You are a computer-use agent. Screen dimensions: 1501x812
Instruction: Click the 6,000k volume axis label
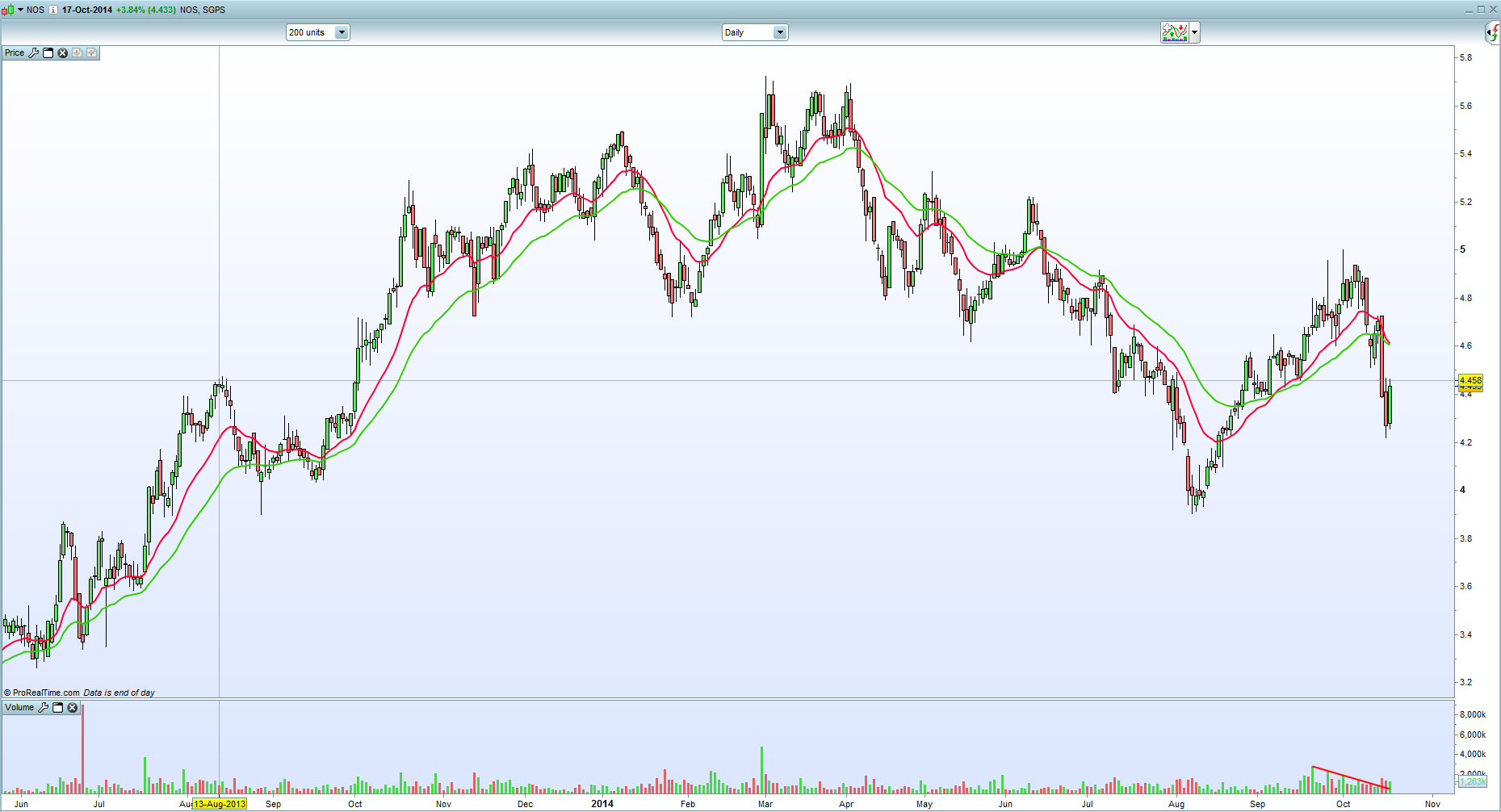tap(1473, 735)
